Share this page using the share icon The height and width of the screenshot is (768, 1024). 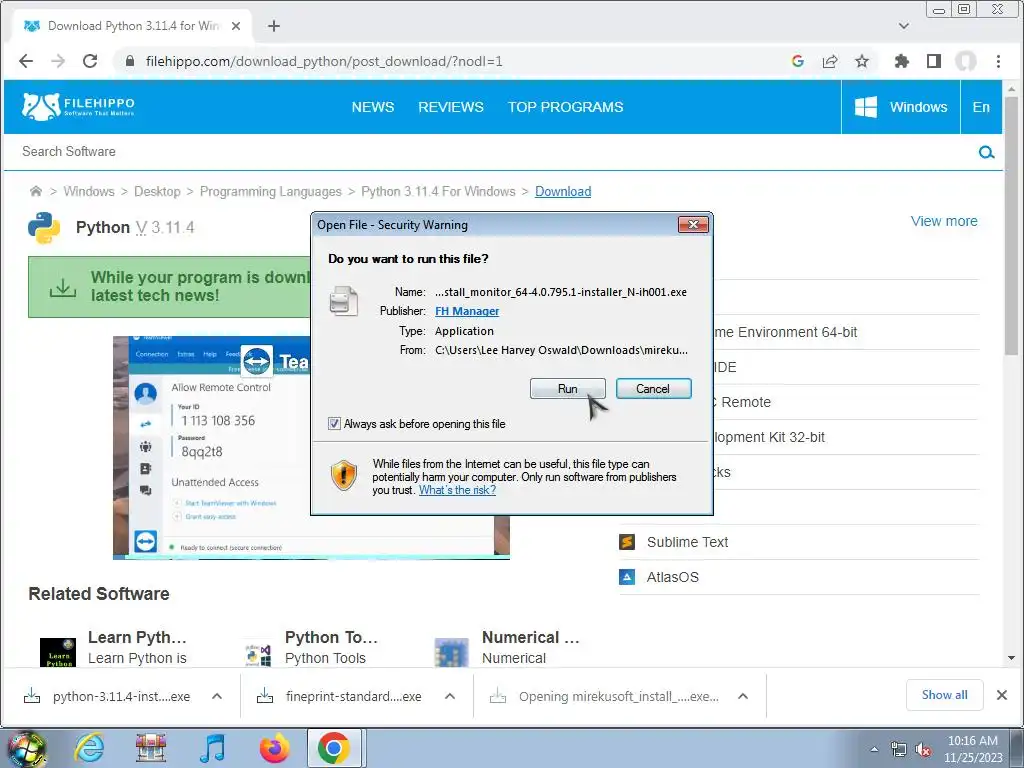point(830,61)
